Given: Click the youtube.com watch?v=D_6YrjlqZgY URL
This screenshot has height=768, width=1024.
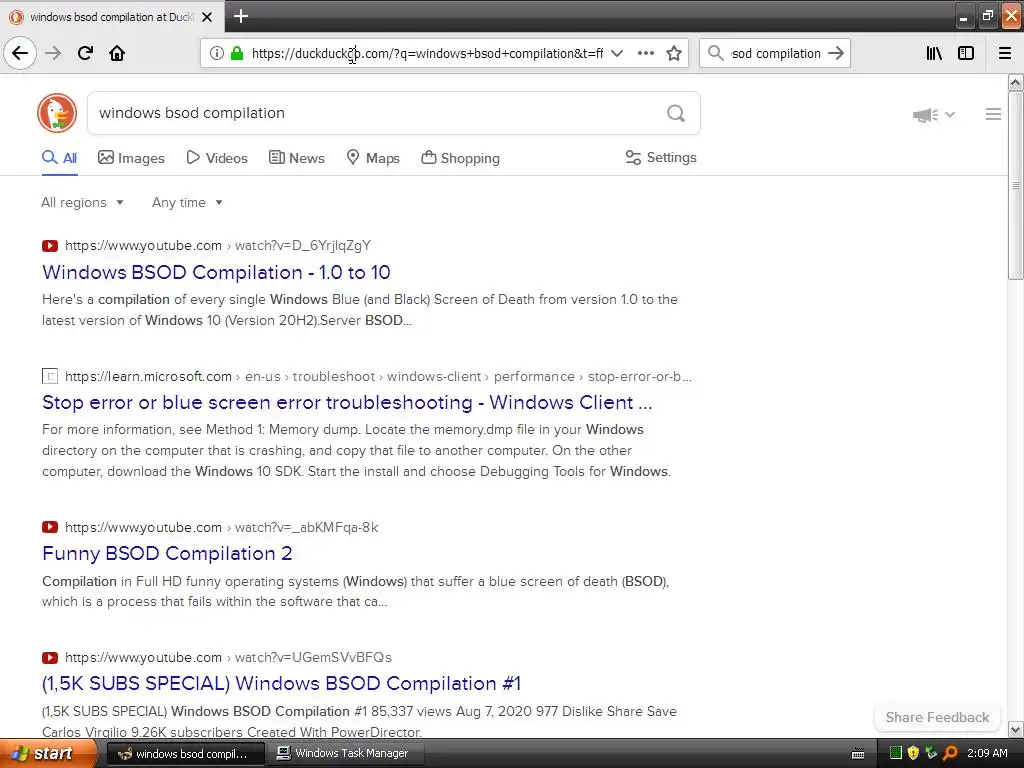Looking at the screenshot, I should click(x=218, y=246).
